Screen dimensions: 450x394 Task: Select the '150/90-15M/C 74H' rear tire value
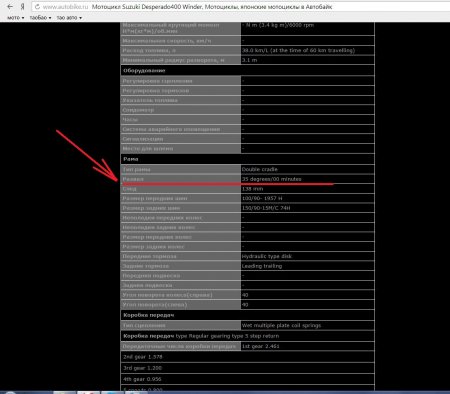coord(266,208)
